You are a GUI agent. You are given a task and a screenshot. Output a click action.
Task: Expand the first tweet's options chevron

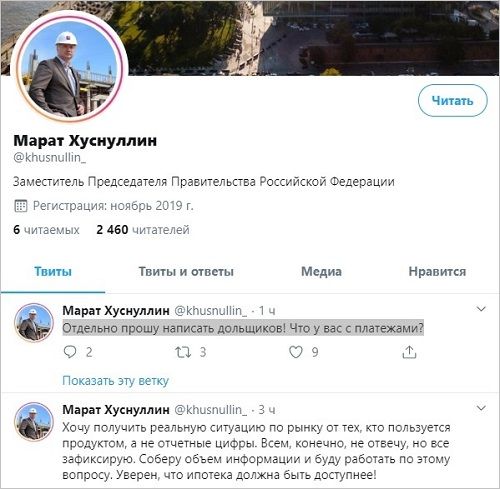481,309
